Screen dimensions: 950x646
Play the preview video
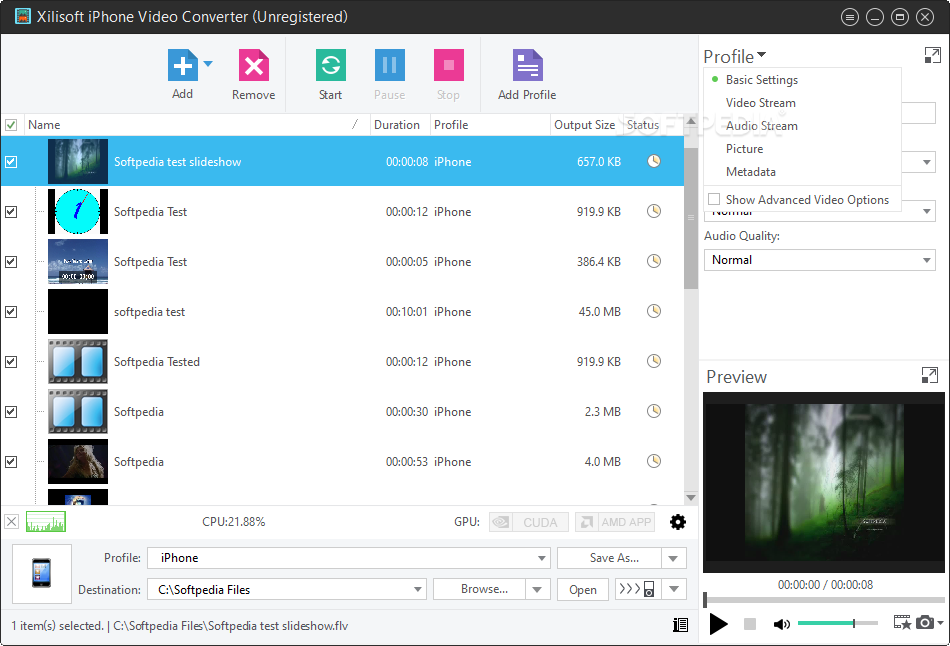point(718,624)
